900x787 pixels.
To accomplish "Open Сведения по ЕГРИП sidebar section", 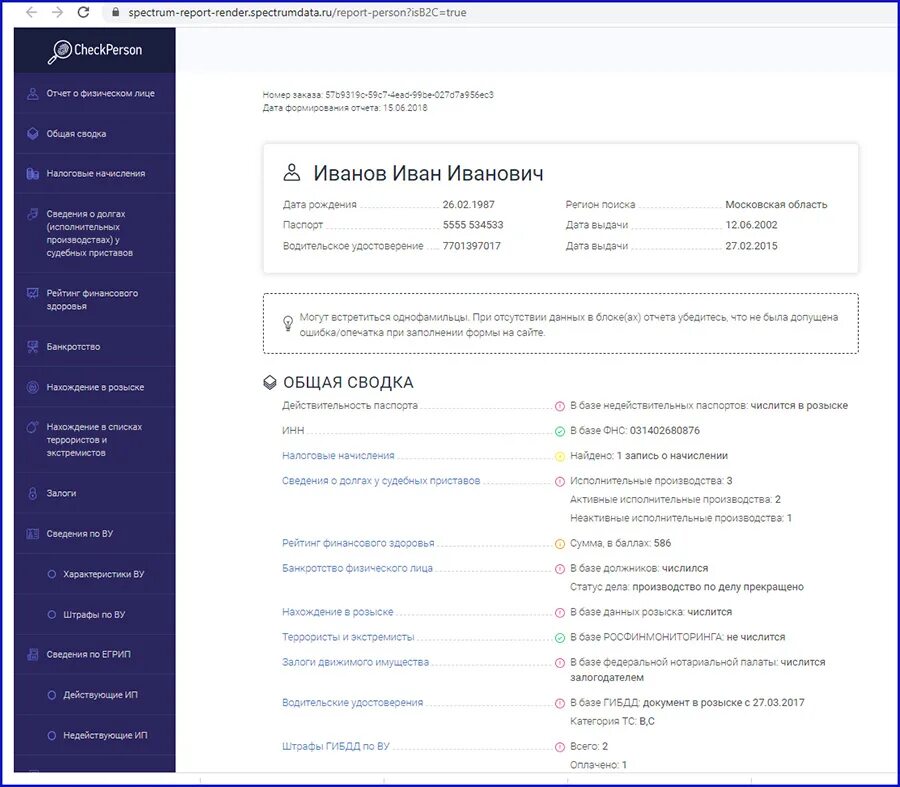I will tap(88, 654).
